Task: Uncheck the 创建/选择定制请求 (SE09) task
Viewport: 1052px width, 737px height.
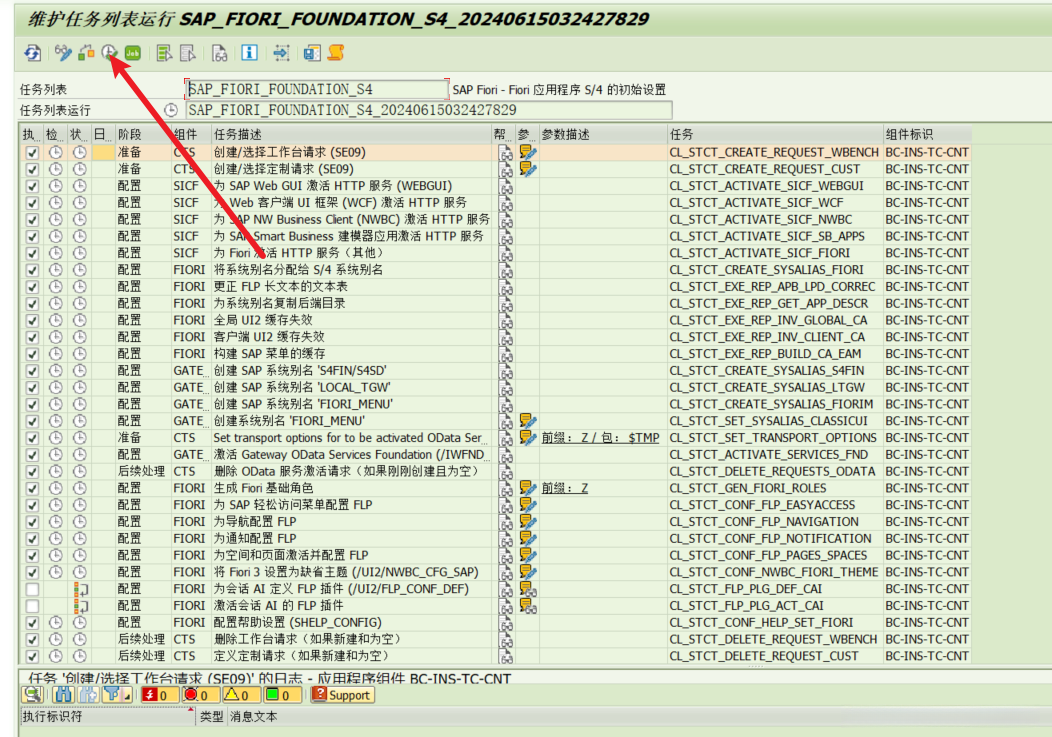Action: click(32, 169)
